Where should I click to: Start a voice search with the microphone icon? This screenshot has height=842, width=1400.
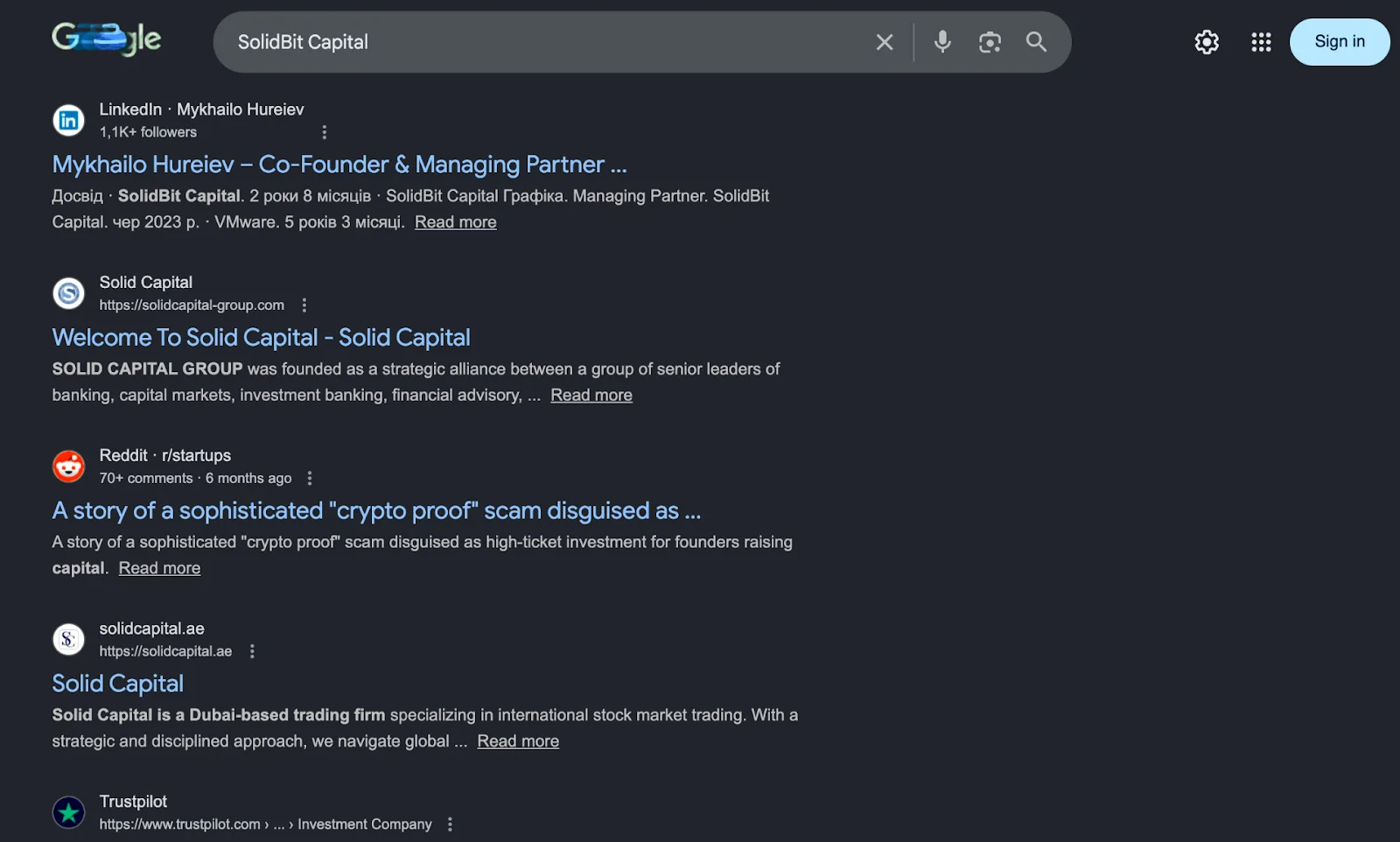pyautogui.click(x=941, y=41)
